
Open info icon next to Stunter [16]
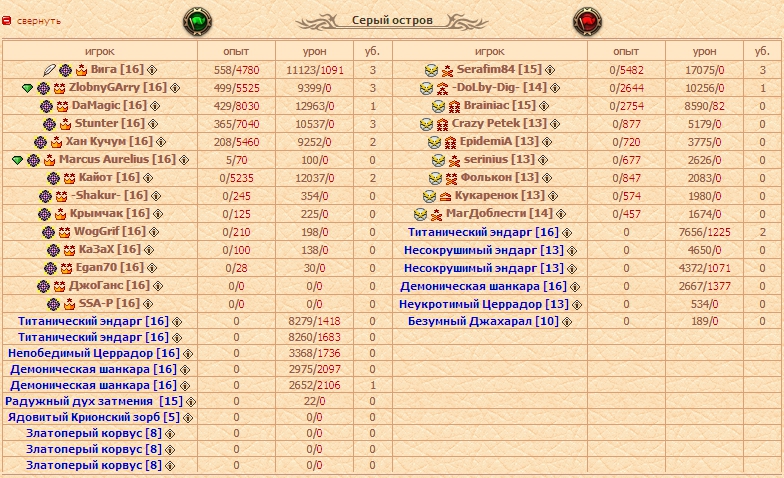point(153,124)
